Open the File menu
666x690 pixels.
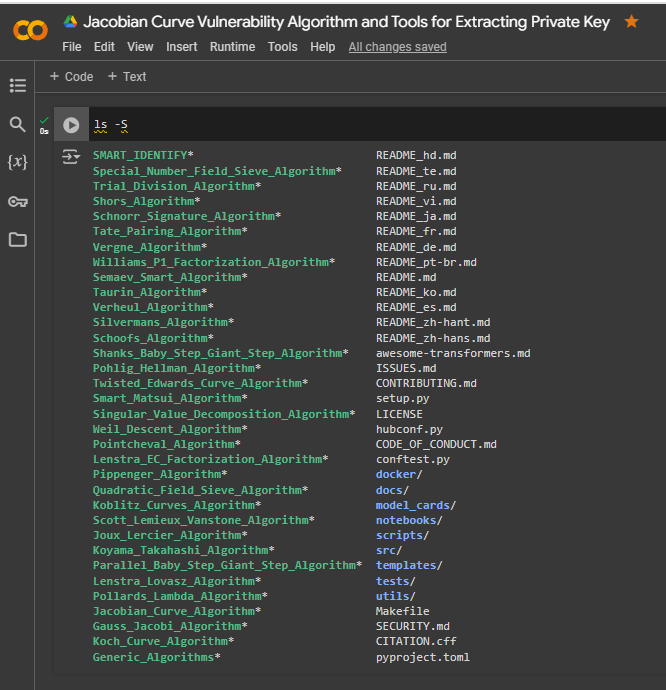point(72,47)
